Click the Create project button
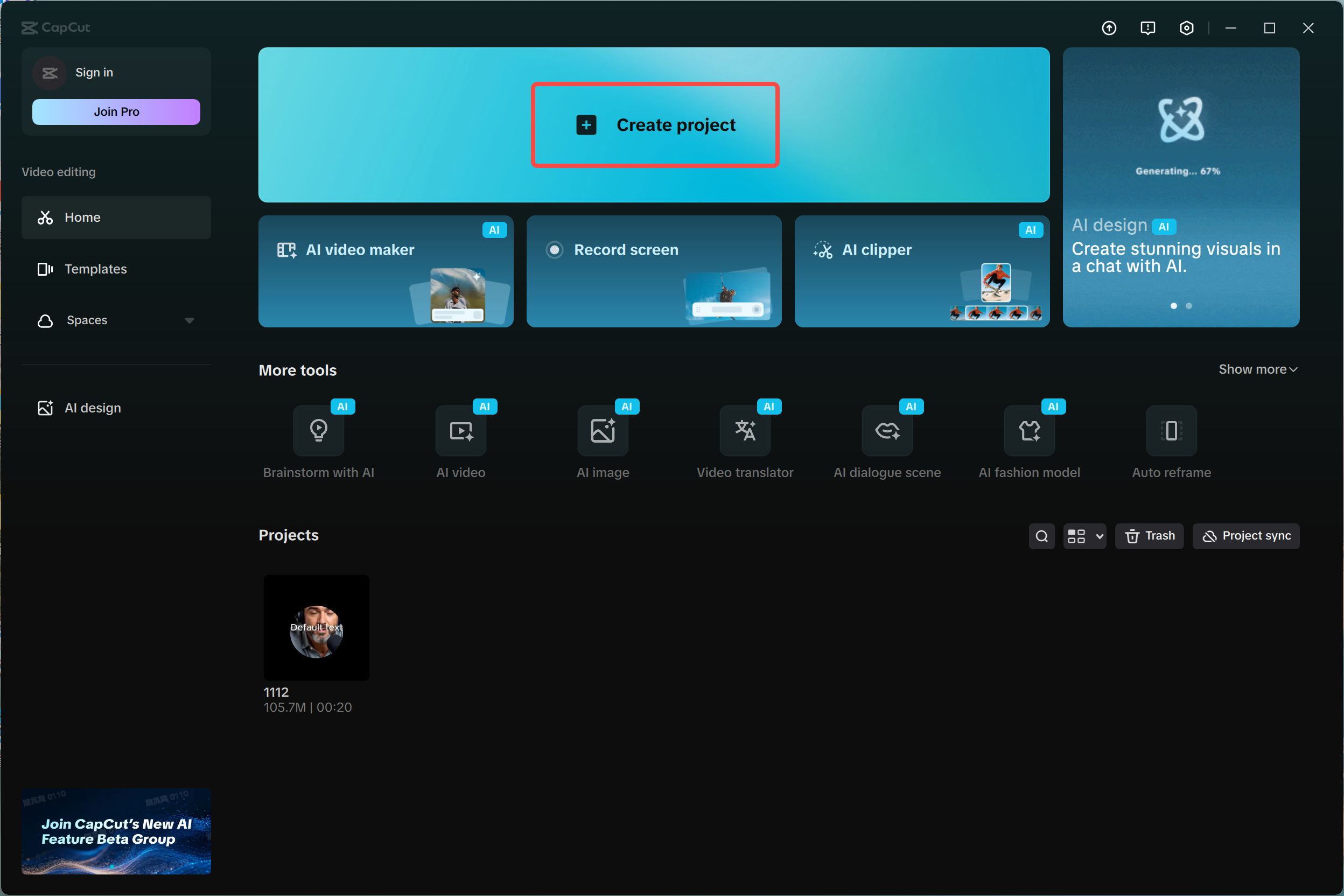 [655, 125]
